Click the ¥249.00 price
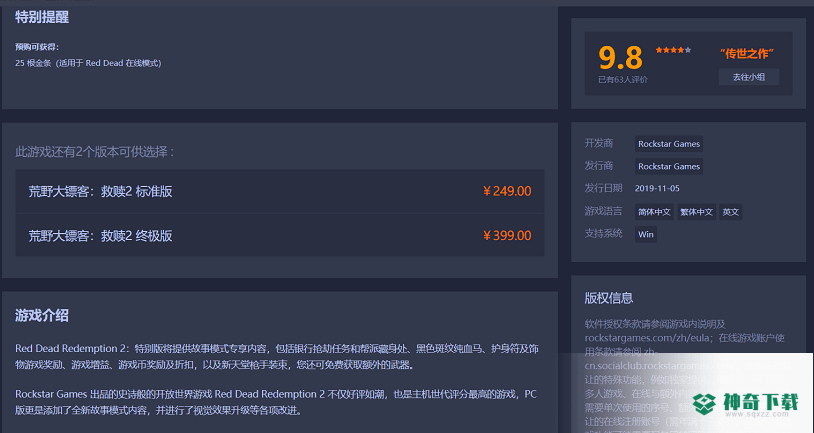Viewport: 814px width, 433px height. coord(507,191)
